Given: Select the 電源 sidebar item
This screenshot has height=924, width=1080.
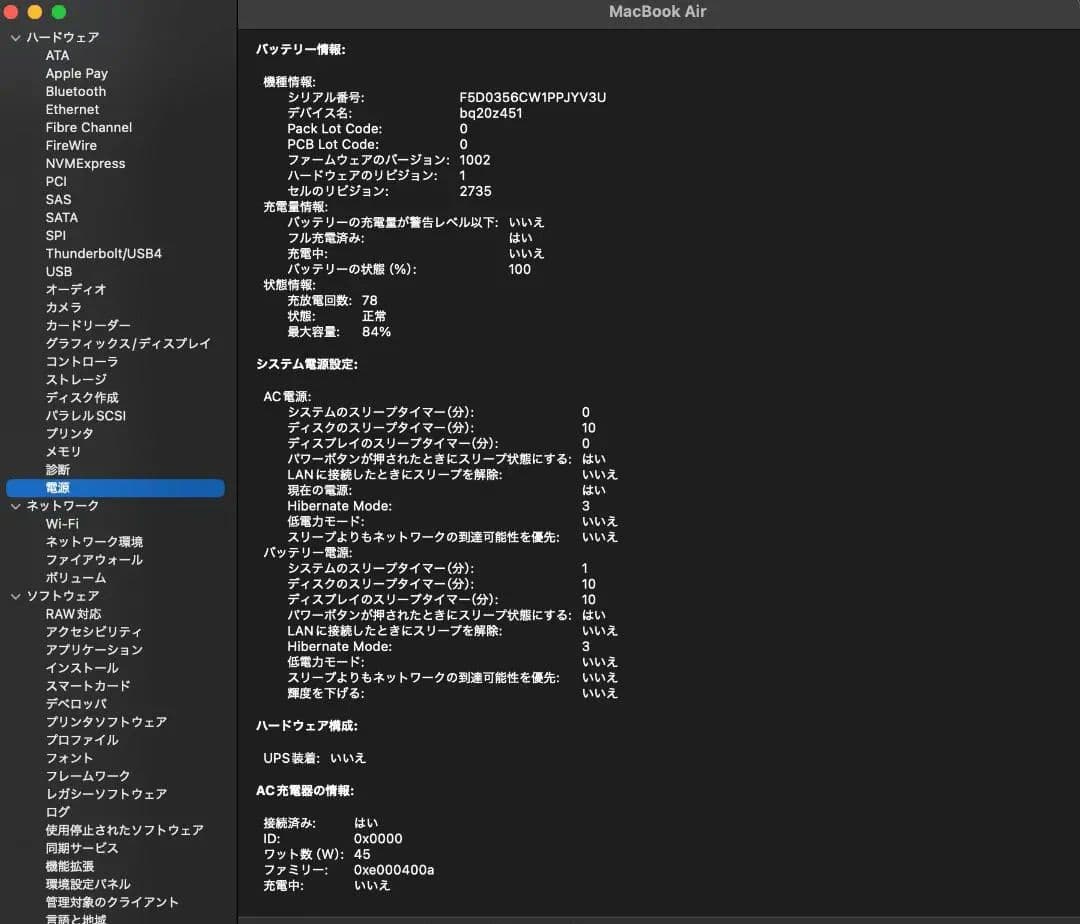Looking at the screenshot, I should click(58, 488).
